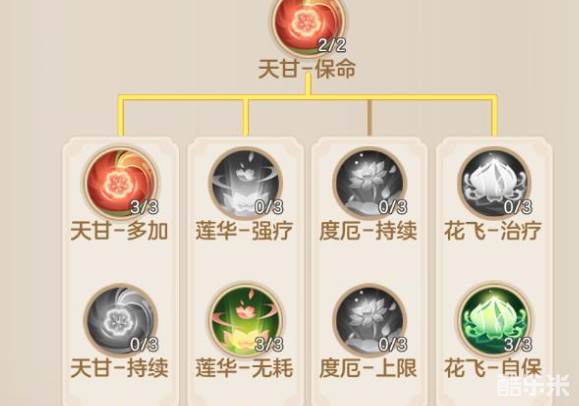This screenshot has width=579, height=406.
Task: Select the 天甘-保命 root skill icon
Action: pyautogui.click(x=309, y=25)
